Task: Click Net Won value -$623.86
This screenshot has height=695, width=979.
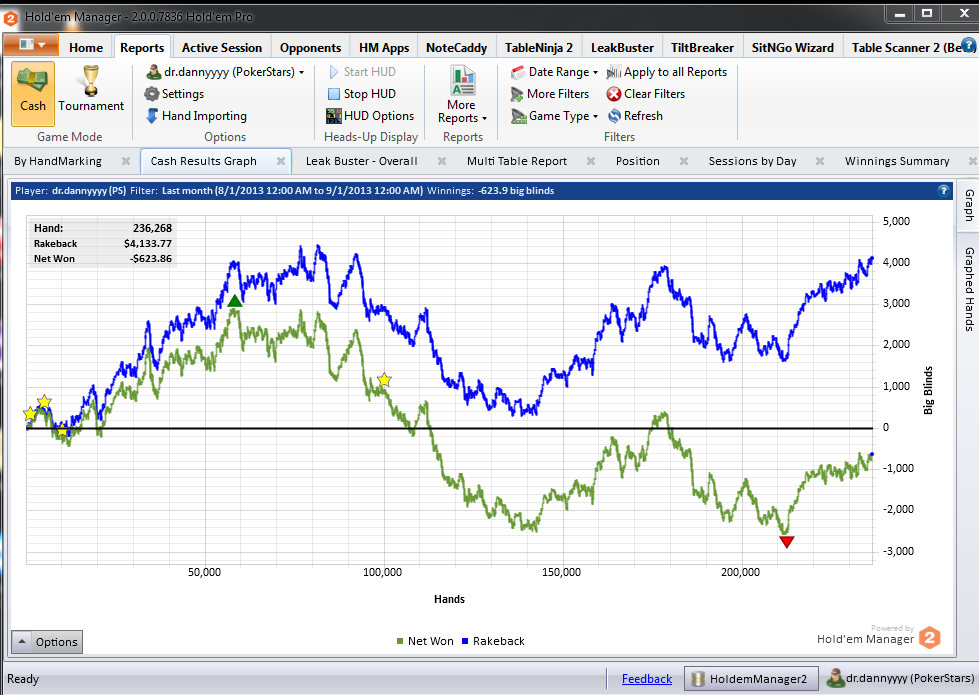Action: (x=150, y=259)
